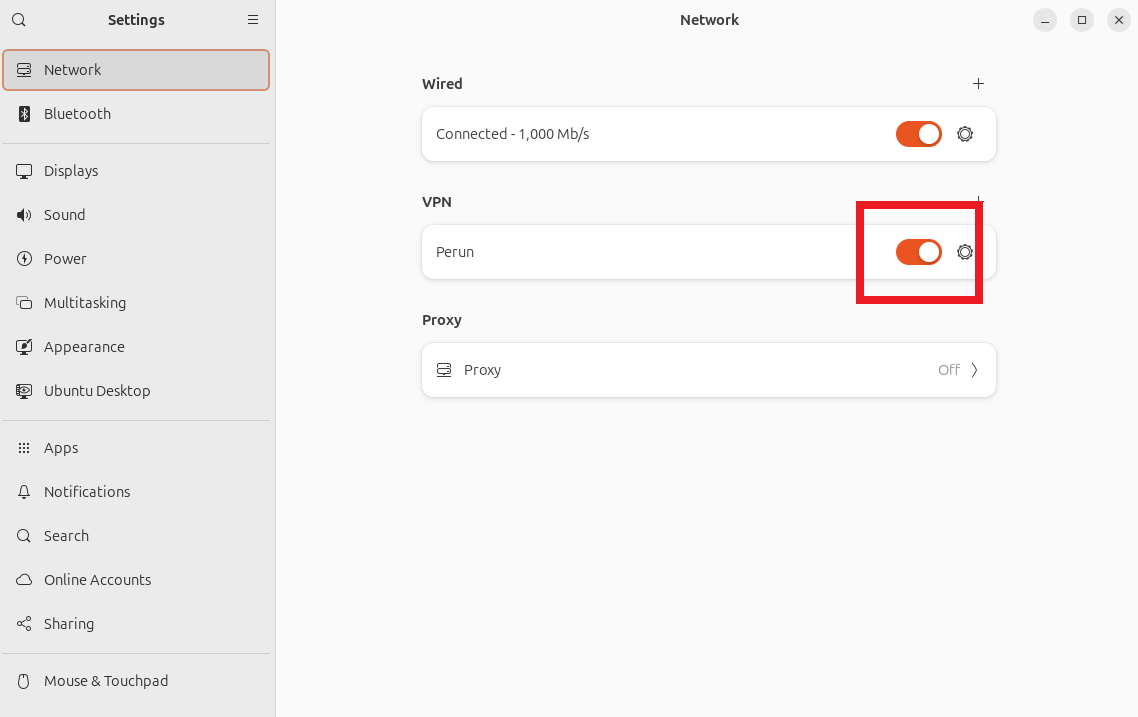Select Network in the sidebar
The width and height of the screenshot is (1138, 717).
[x=71, y=69]
